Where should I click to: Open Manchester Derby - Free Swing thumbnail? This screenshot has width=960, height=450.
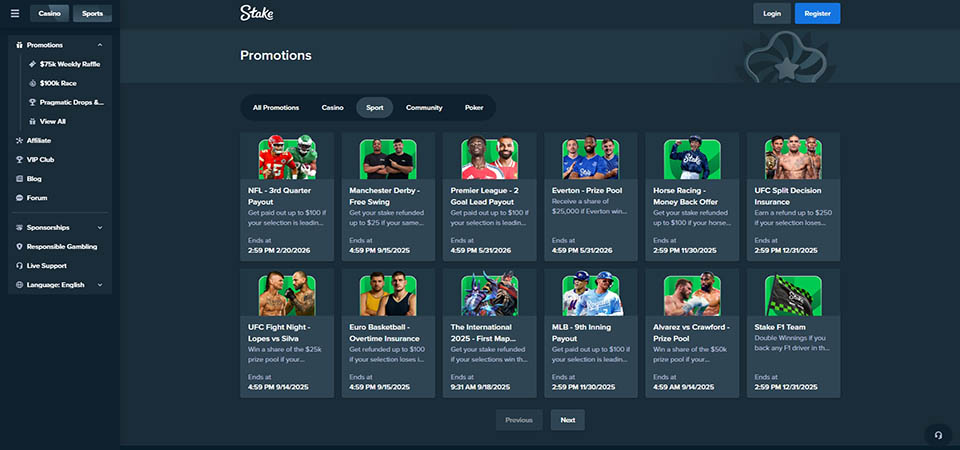[388, 158]
